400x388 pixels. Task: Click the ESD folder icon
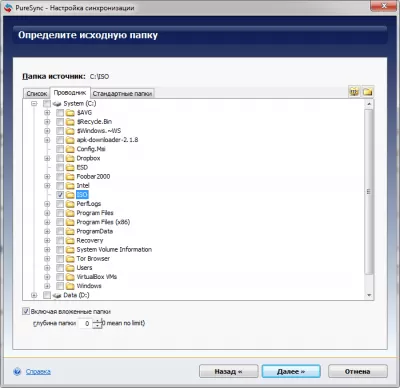click(70, 167)
